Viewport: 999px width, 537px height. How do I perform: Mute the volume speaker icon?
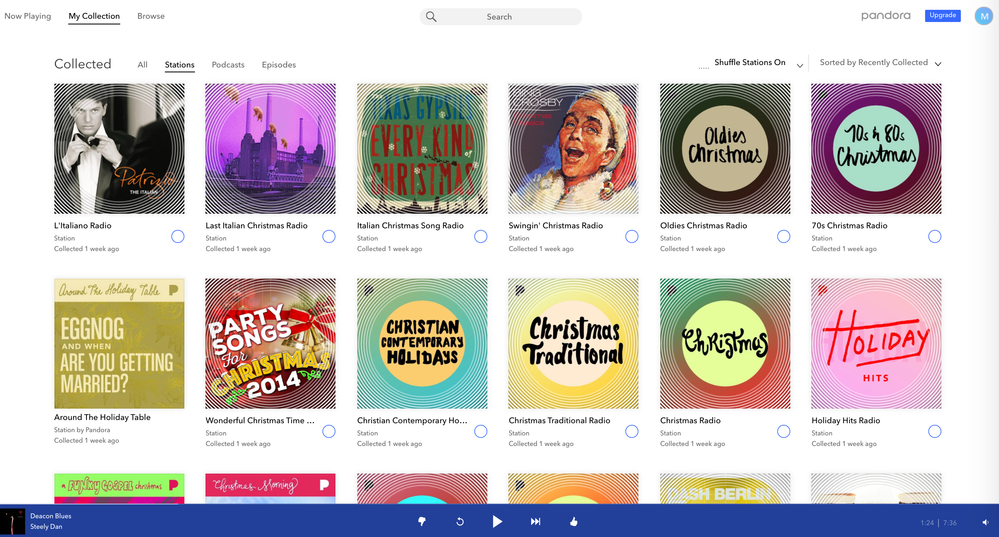coord(984,522)
